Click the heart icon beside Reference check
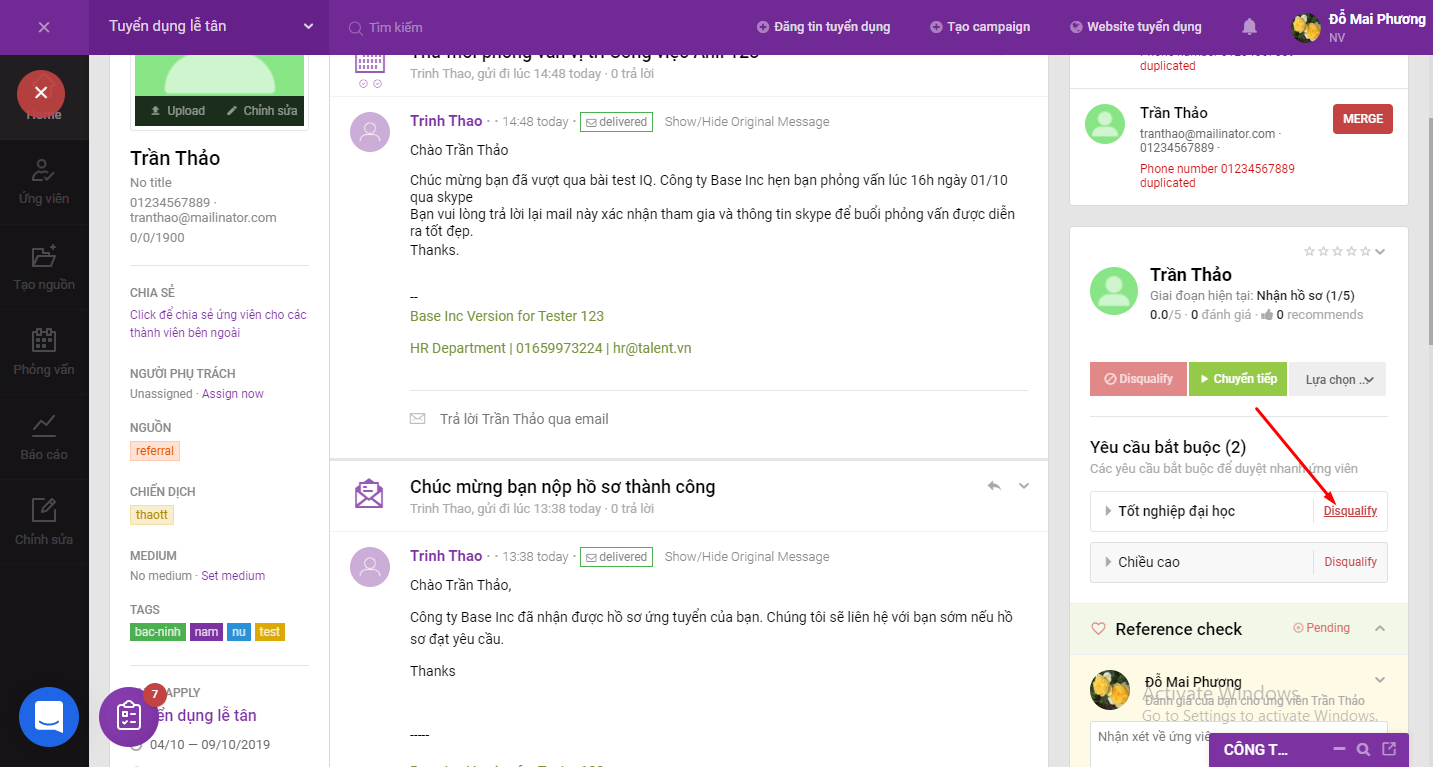 coord(1098,629)
